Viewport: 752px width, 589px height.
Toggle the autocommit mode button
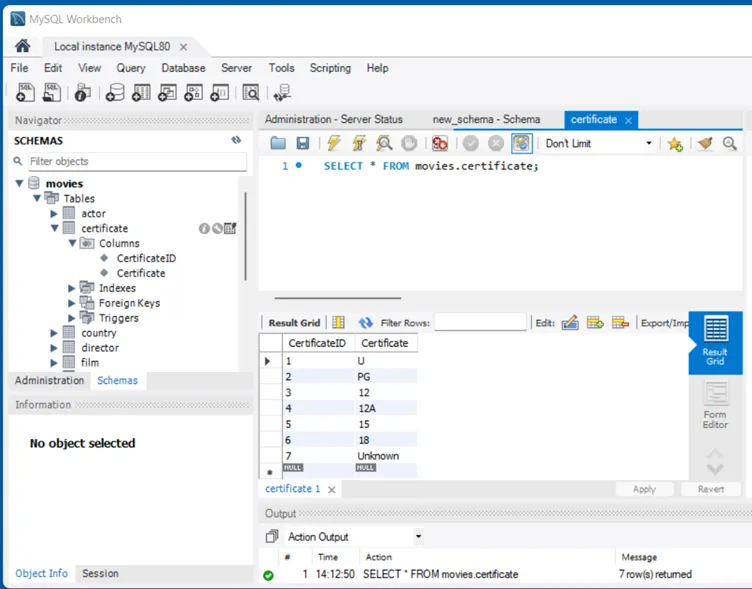pos(521,144)
